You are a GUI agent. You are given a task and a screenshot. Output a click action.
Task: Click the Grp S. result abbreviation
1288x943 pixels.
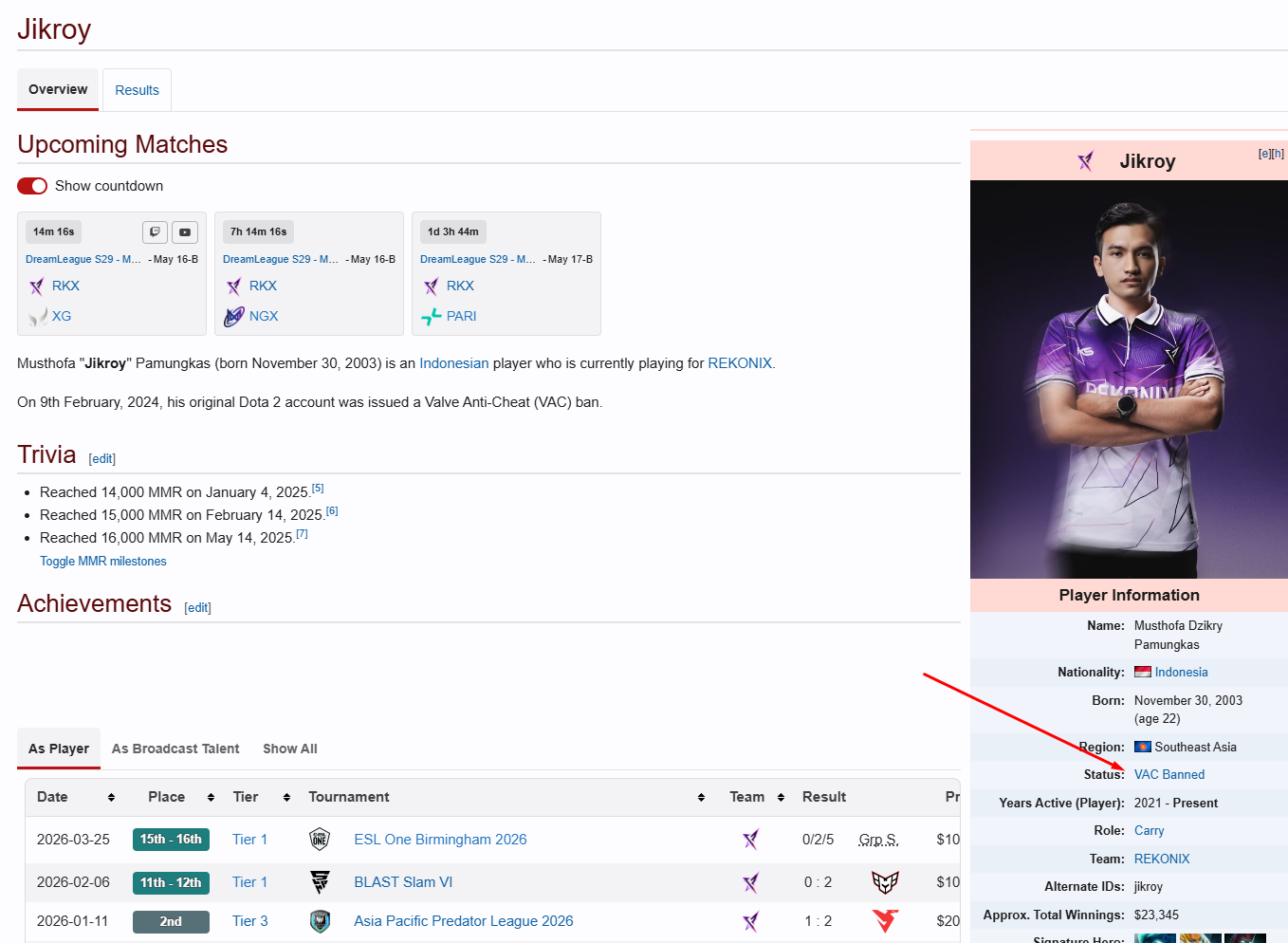[878, 840]
